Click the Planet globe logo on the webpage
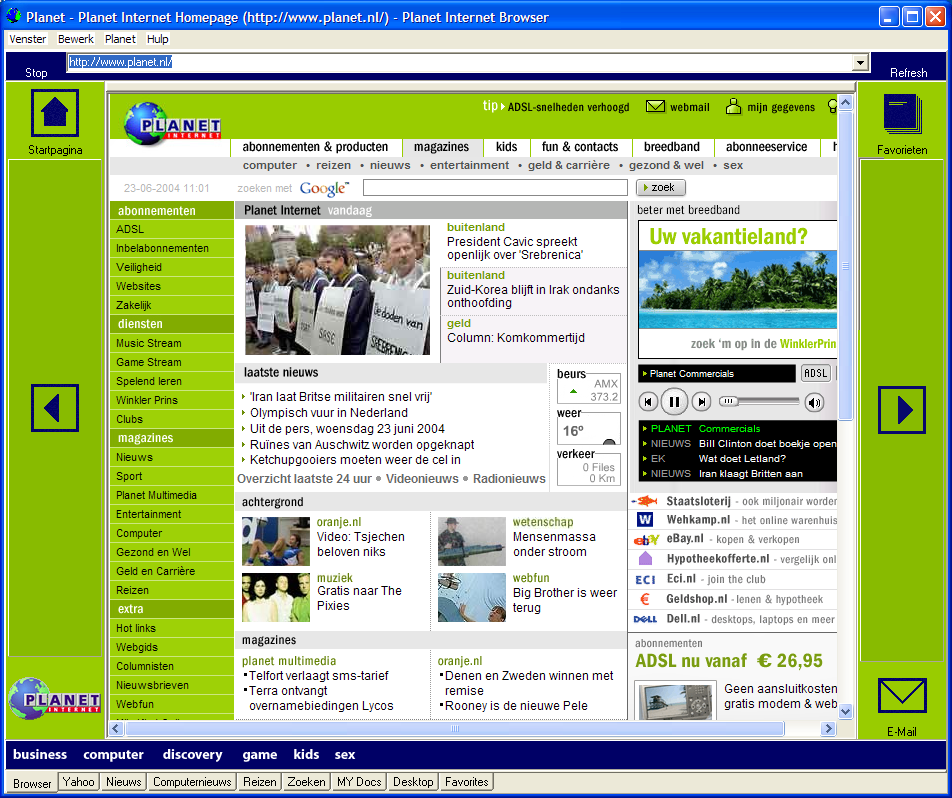 point(172,124)
